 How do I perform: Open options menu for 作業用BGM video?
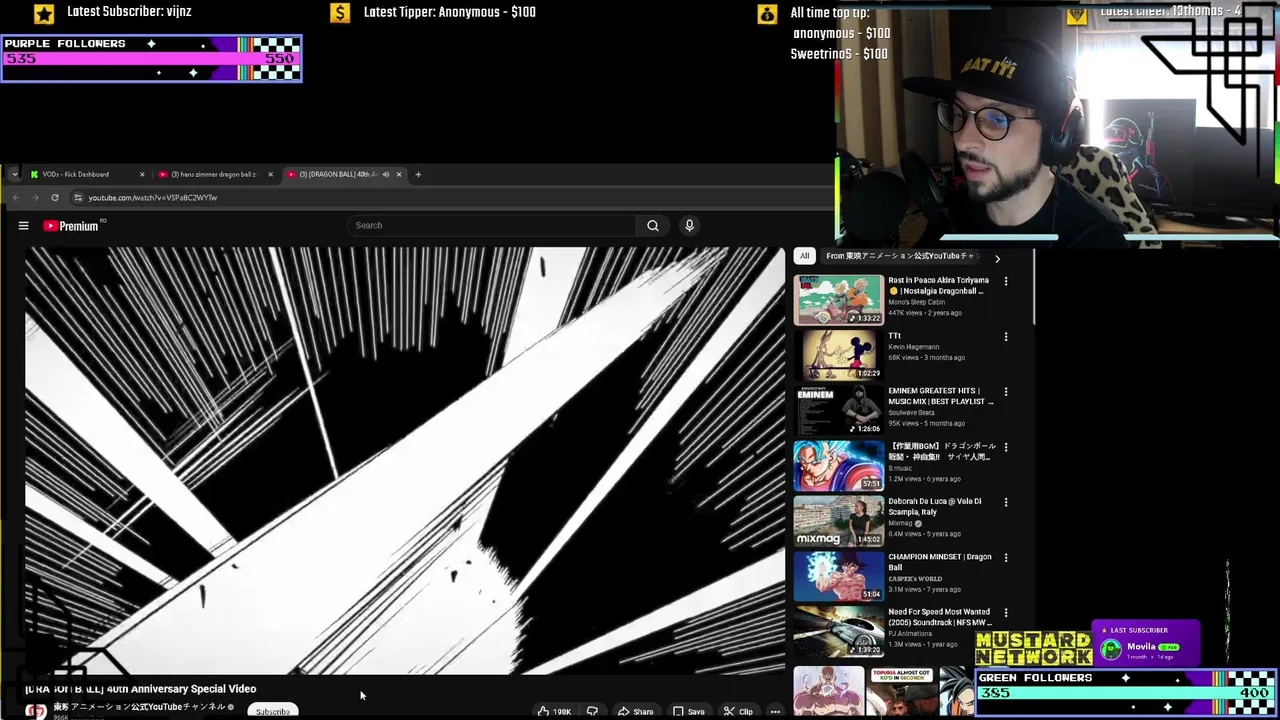click(1006, 447)
